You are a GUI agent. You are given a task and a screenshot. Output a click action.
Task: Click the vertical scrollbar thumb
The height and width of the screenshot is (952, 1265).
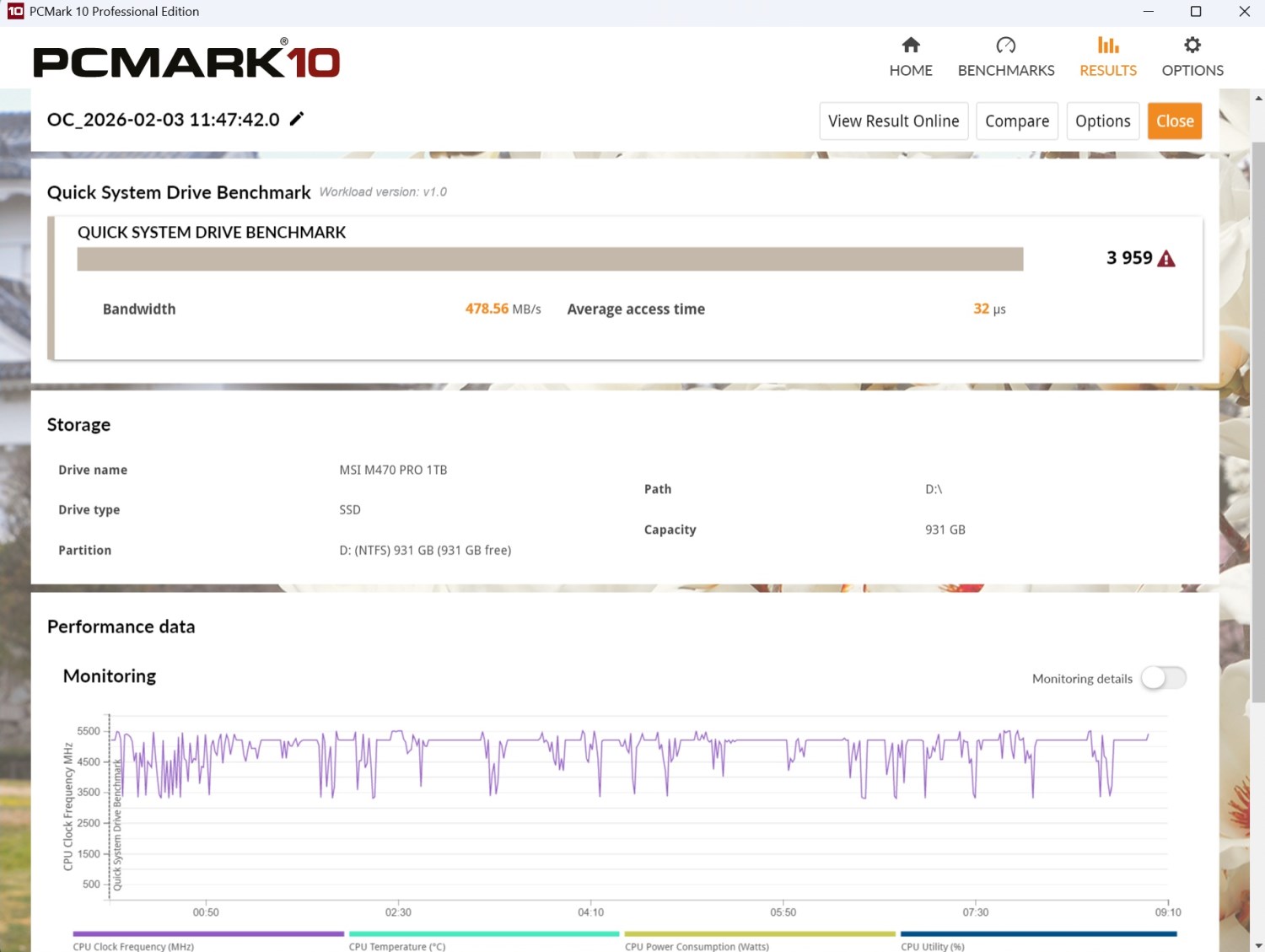coord(1258,422)
